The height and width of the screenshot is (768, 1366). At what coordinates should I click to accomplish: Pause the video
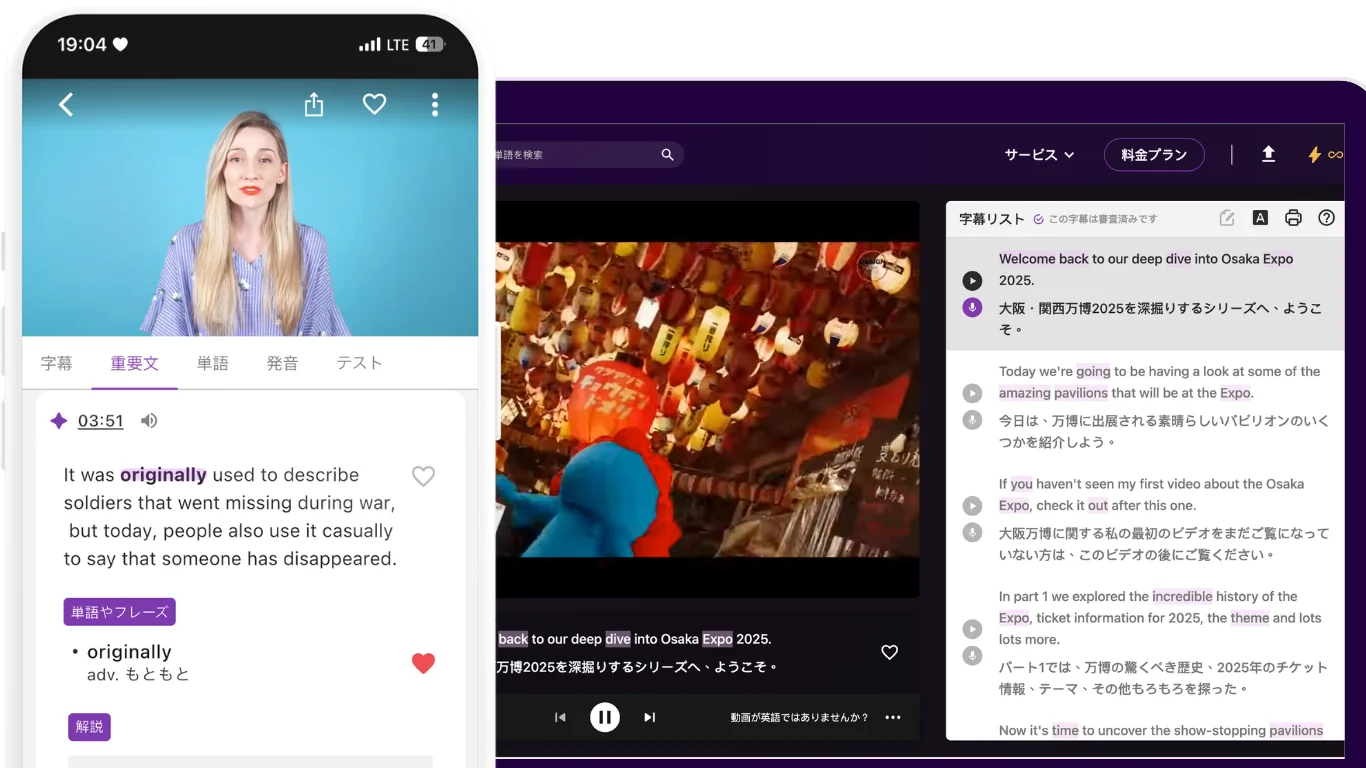(x=605, y=717)
